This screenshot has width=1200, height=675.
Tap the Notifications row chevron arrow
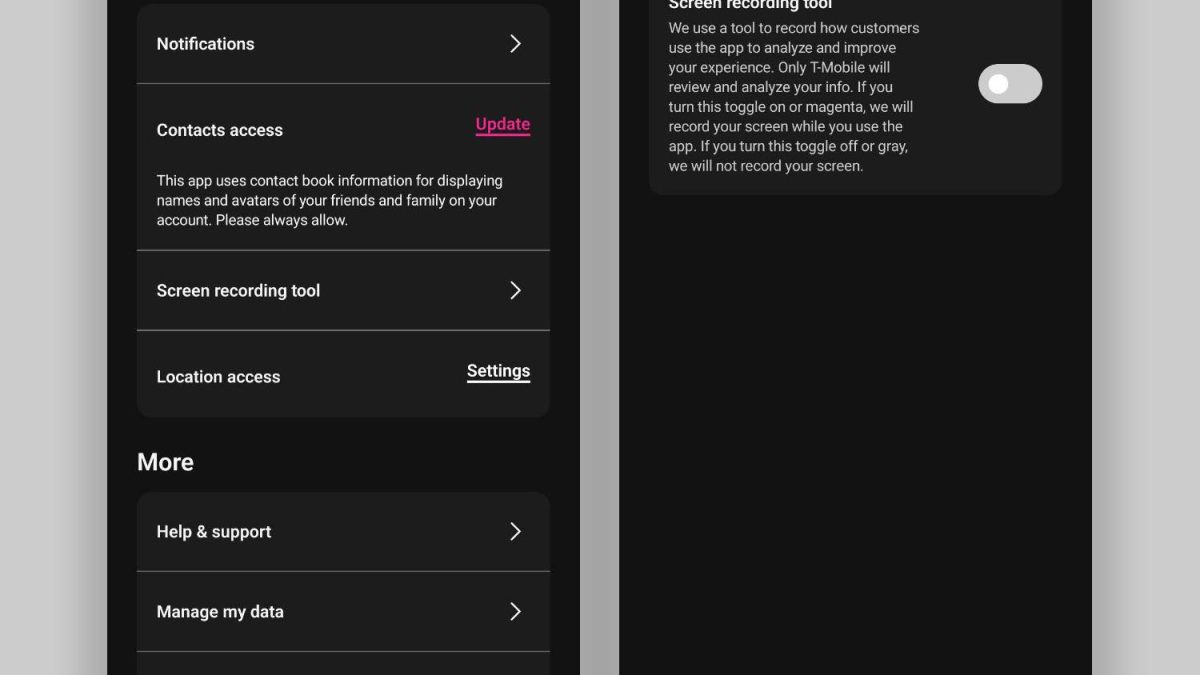click(515, 44)
